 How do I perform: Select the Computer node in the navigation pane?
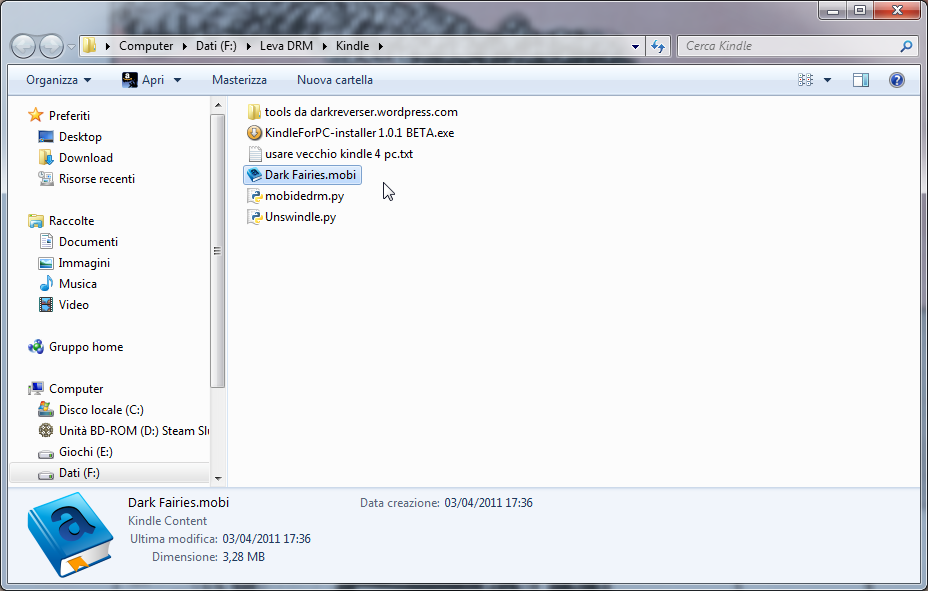coord(76,389)
